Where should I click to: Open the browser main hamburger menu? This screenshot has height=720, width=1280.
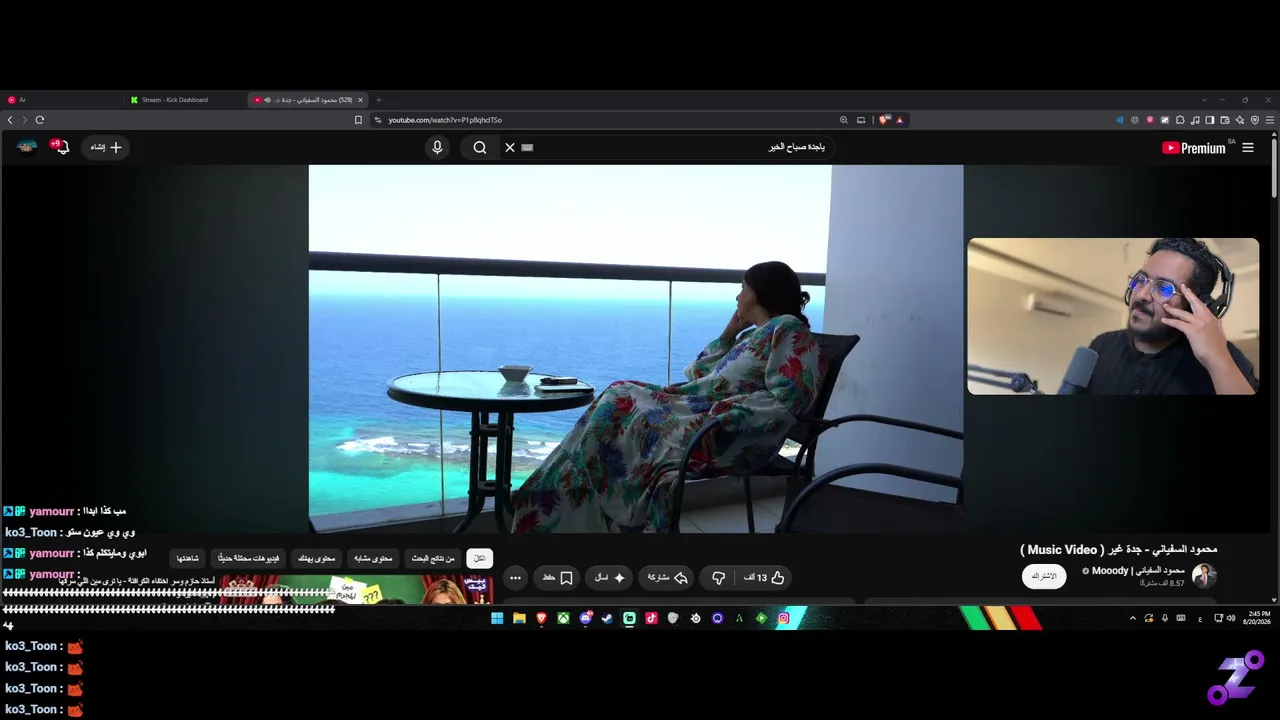pos(1271,120)
